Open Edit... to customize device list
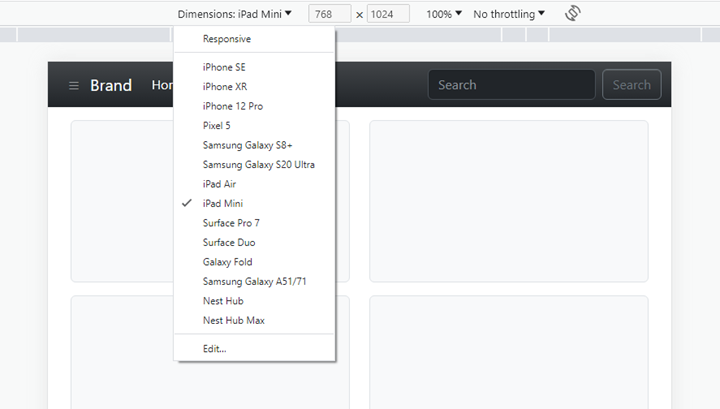This screenshot has width=720, height=409. coord(254,349)
